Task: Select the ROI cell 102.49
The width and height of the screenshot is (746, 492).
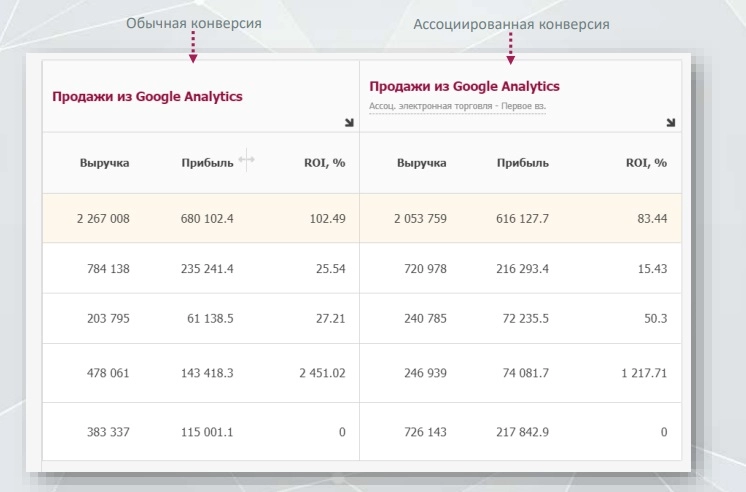Action: pyautogui.click(x=327, y=218)
